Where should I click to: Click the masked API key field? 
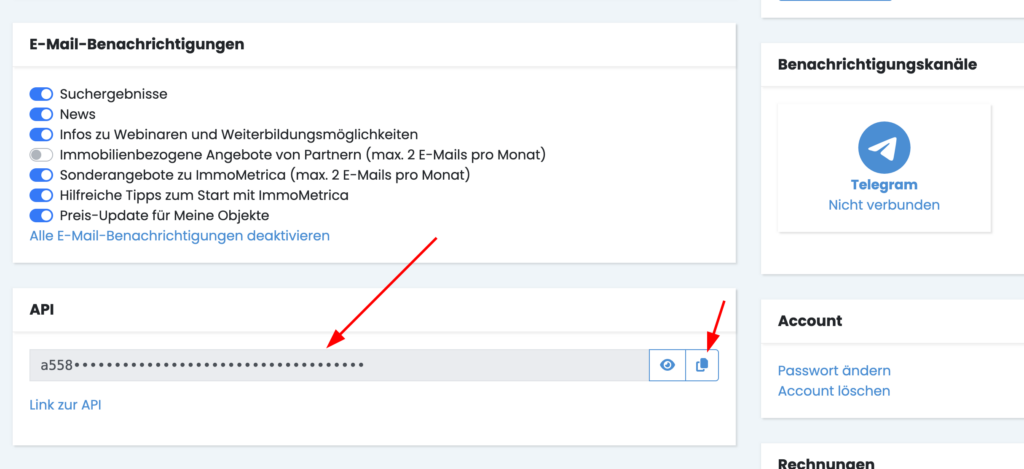click(340, 366)
